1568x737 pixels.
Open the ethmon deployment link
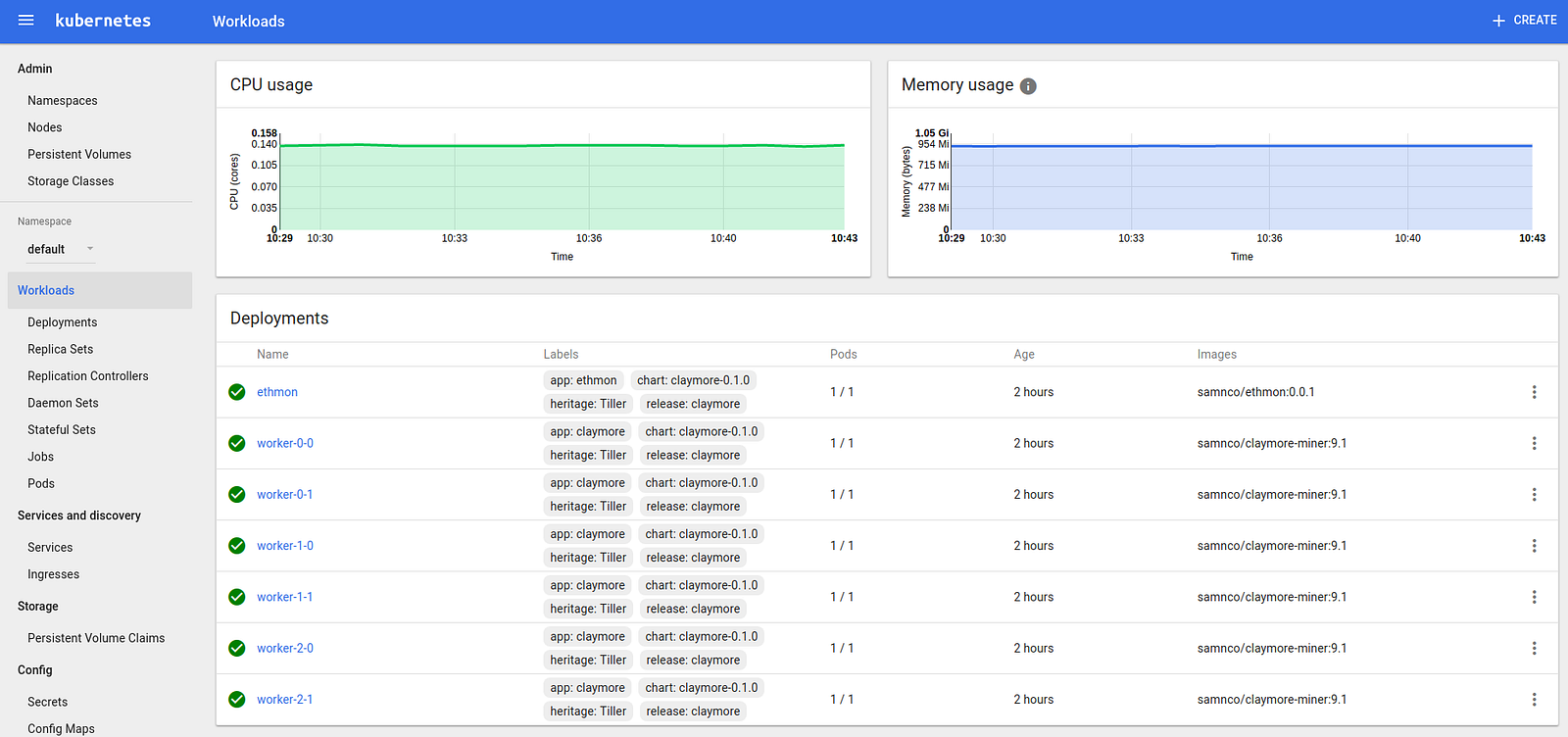(x=277, y=392)
